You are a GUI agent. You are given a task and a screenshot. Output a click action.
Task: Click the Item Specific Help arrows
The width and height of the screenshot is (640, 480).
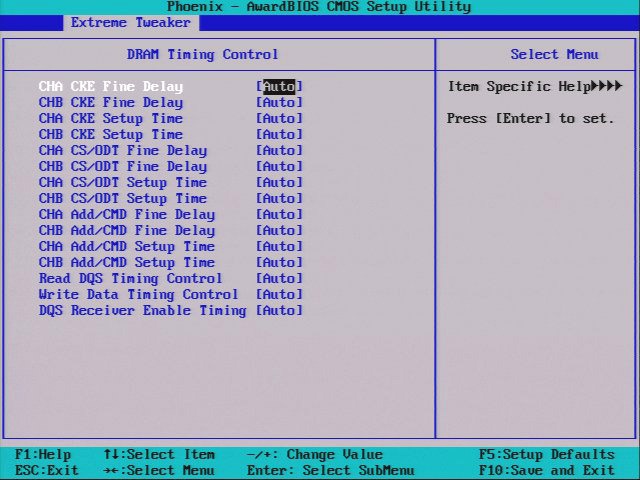pyautogui.click(x=607, y=87)
